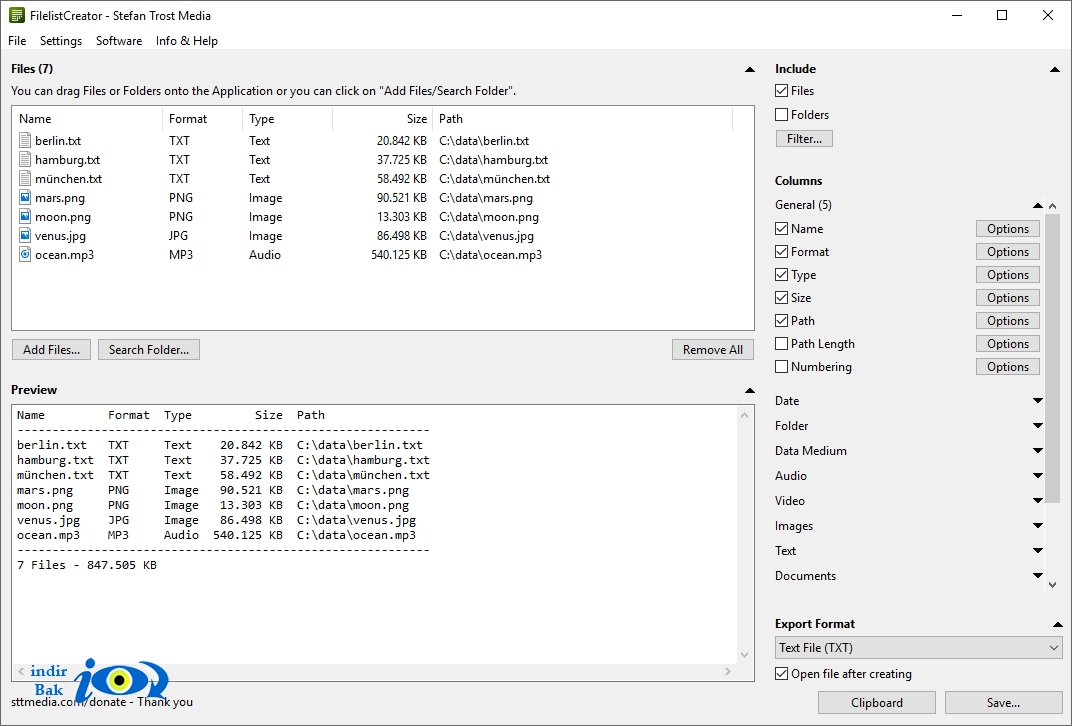This screenshot has height=726, width=1072.
Task: Expand the Text columns group
Action: 1037,550
